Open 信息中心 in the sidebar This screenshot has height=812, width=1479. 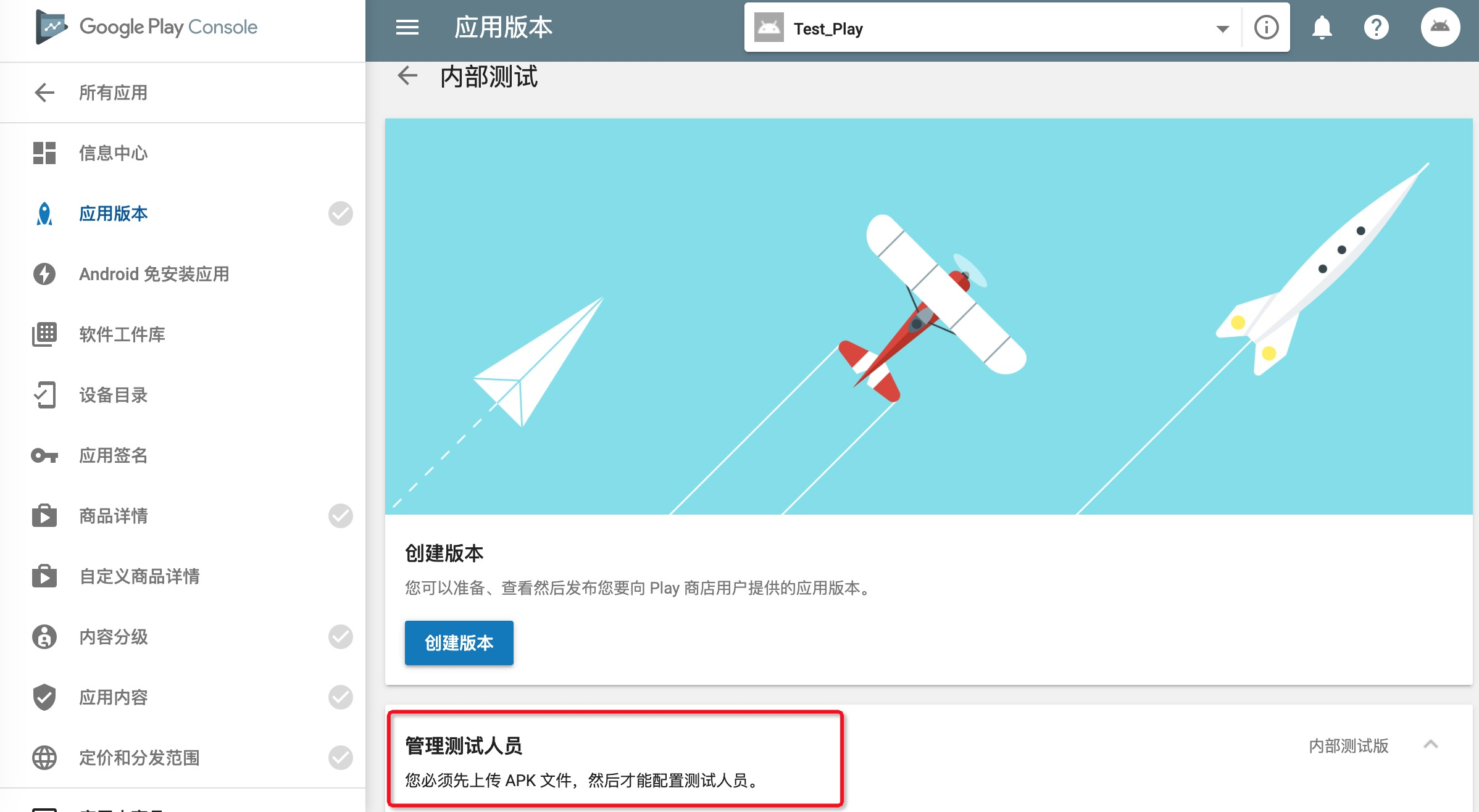[x=114, y=153]
